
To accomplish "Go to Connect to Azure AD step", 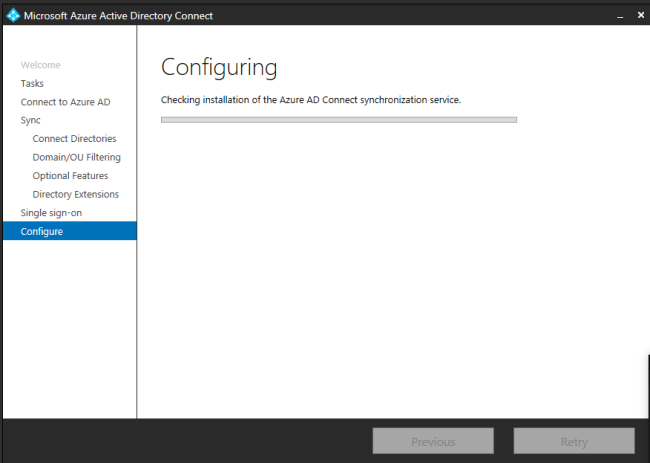I will point(65,102).
